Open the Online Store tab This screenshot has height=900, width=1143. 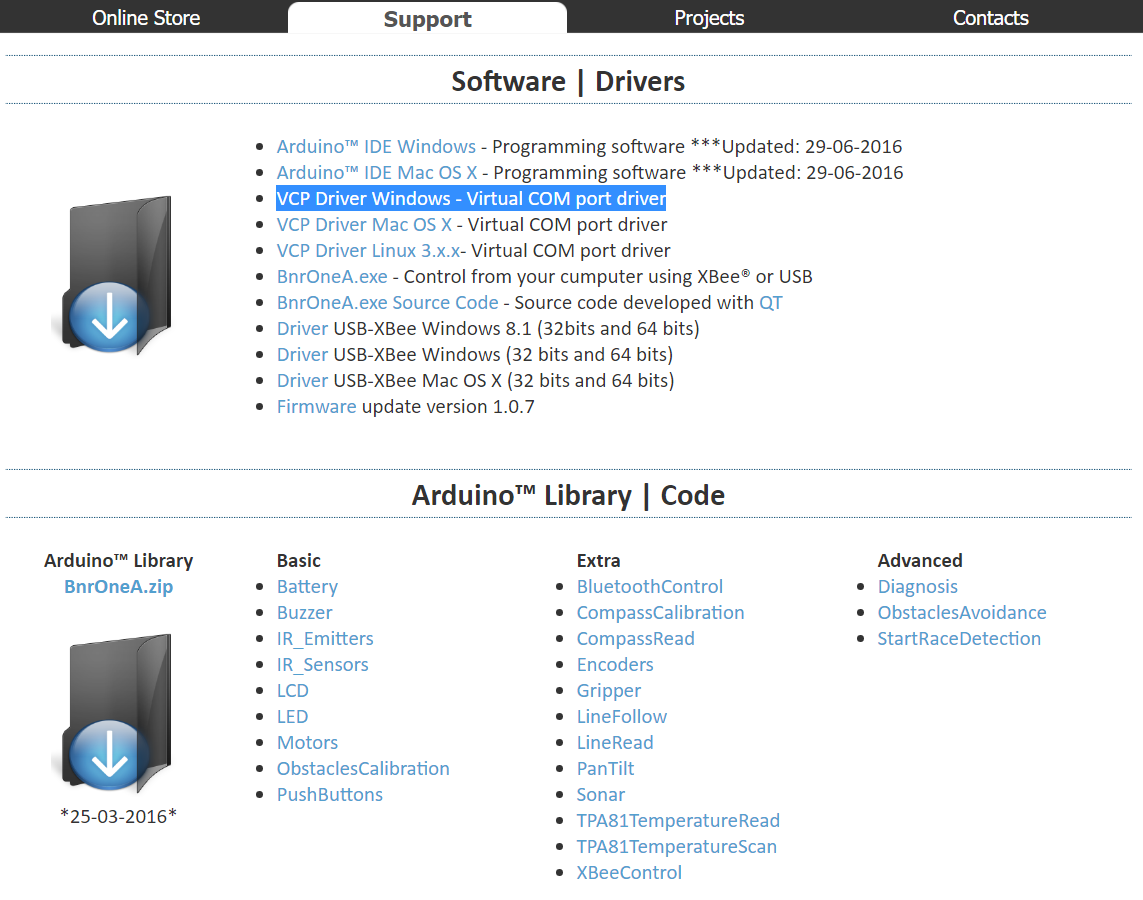(146, 17)
